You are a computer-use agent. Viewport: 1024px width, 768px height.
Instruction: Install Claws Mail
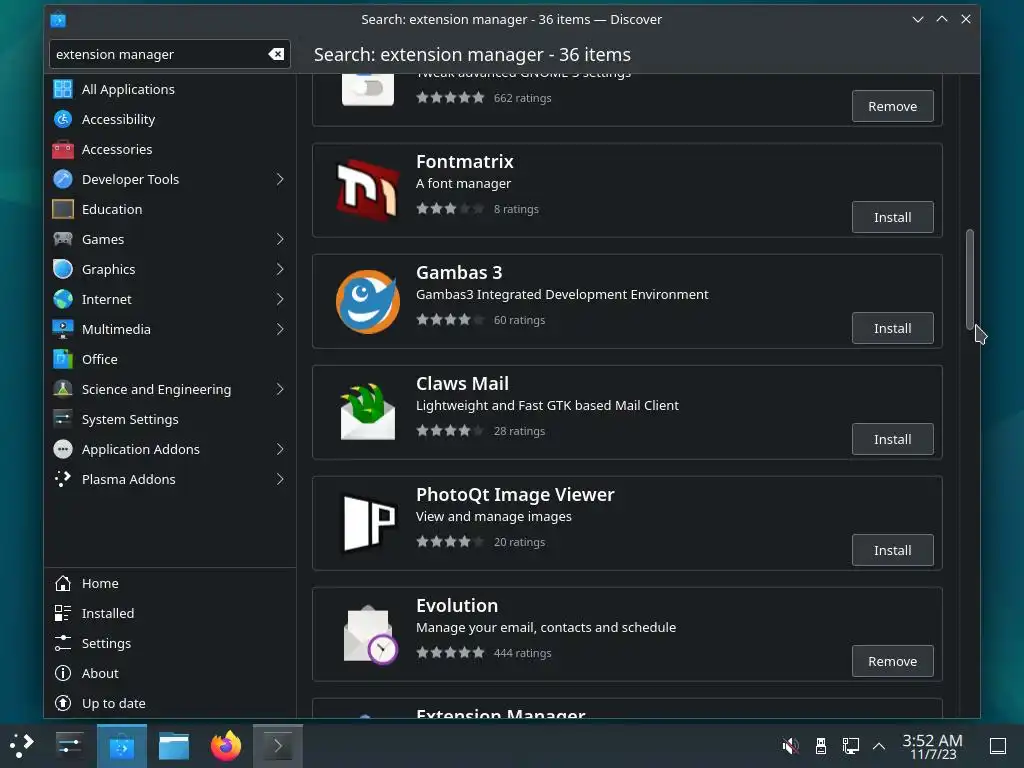(892, 440)
